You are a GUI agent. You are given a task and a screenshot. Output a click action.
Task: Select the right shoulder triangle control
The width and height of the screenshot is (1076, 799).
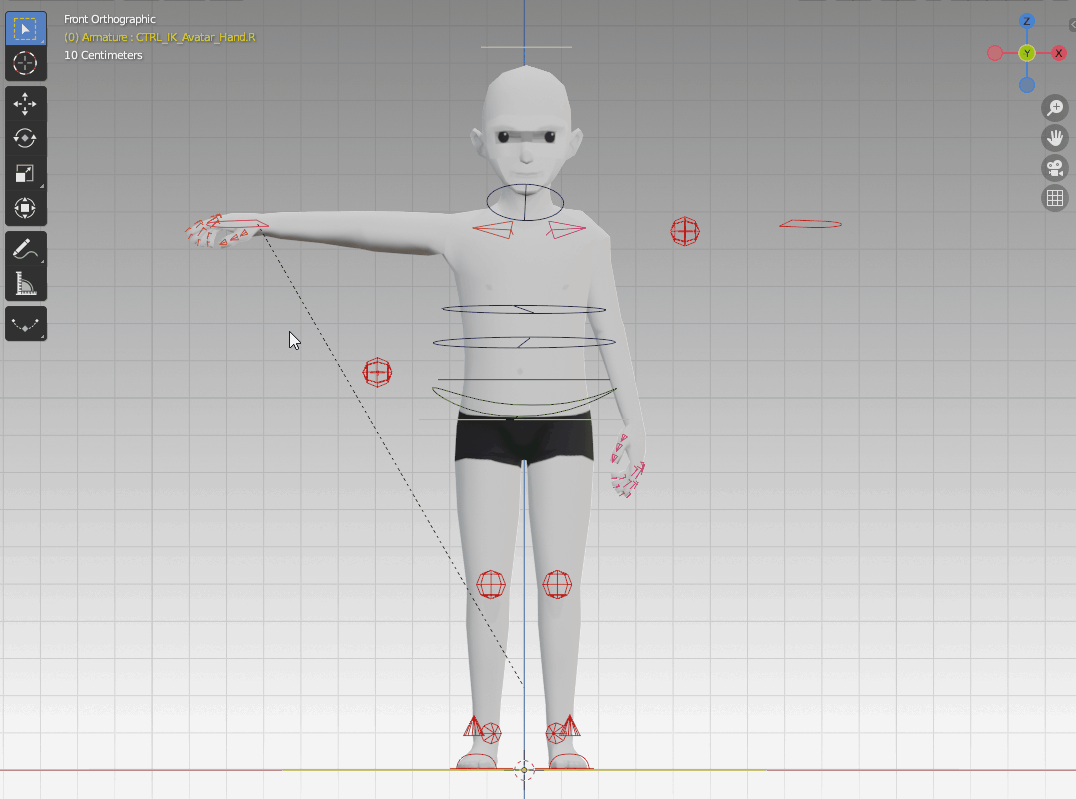pyautogui.click(x=493, y=229)
